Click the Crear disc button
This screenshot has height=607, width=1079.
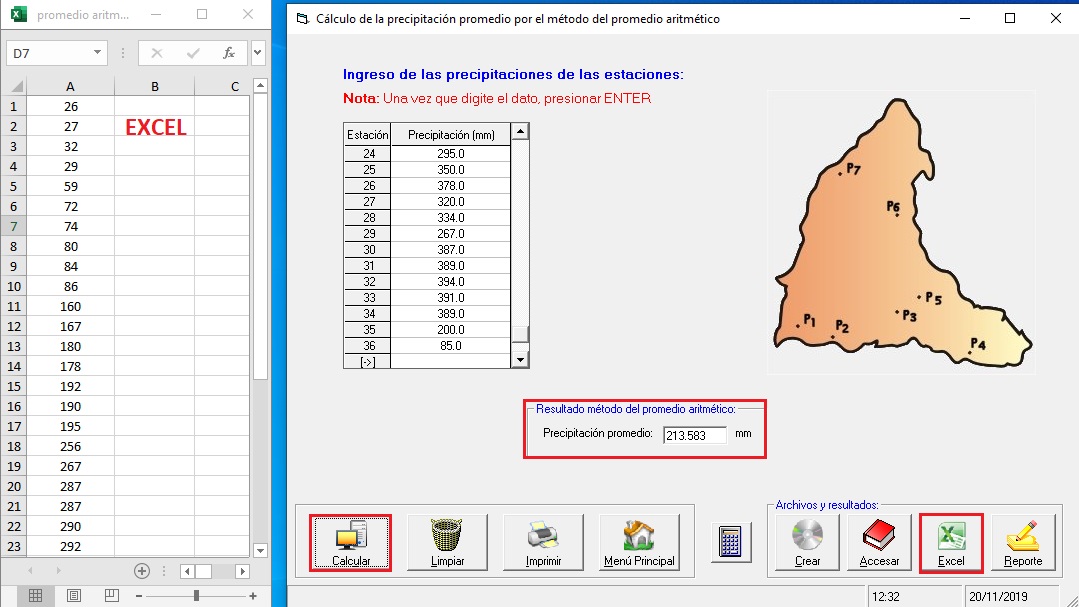[807, 542]
